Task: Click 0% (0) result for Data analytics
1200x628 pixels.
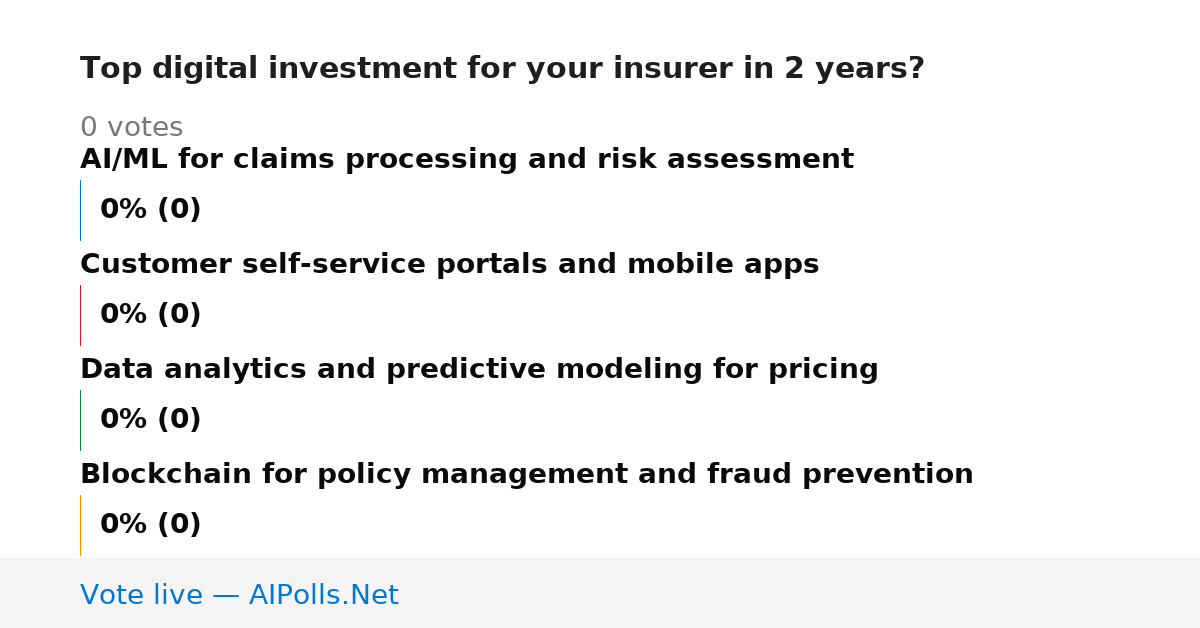Action: [x=150, y=420]
